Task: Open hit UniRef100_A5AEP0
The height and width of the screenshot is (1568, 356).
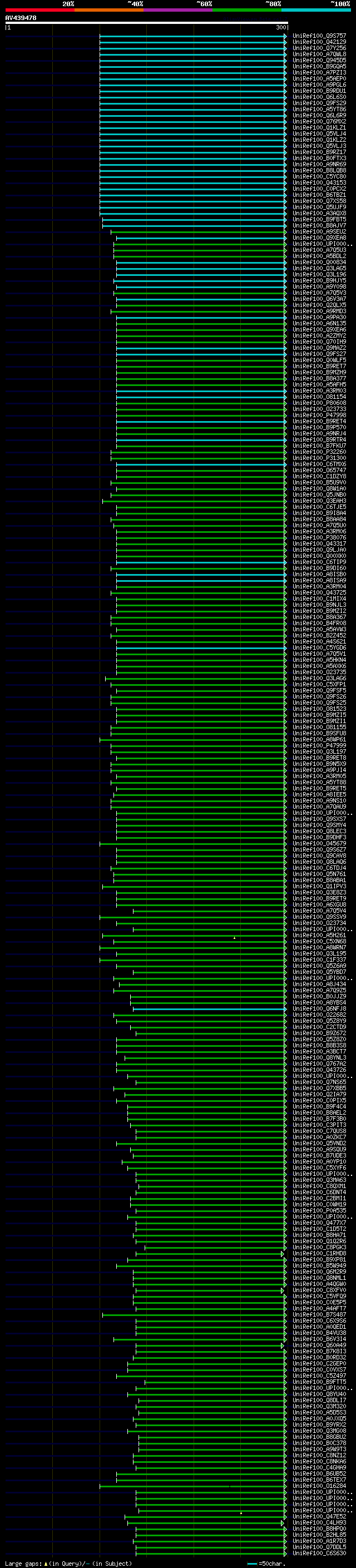Action: click(319, 78)
